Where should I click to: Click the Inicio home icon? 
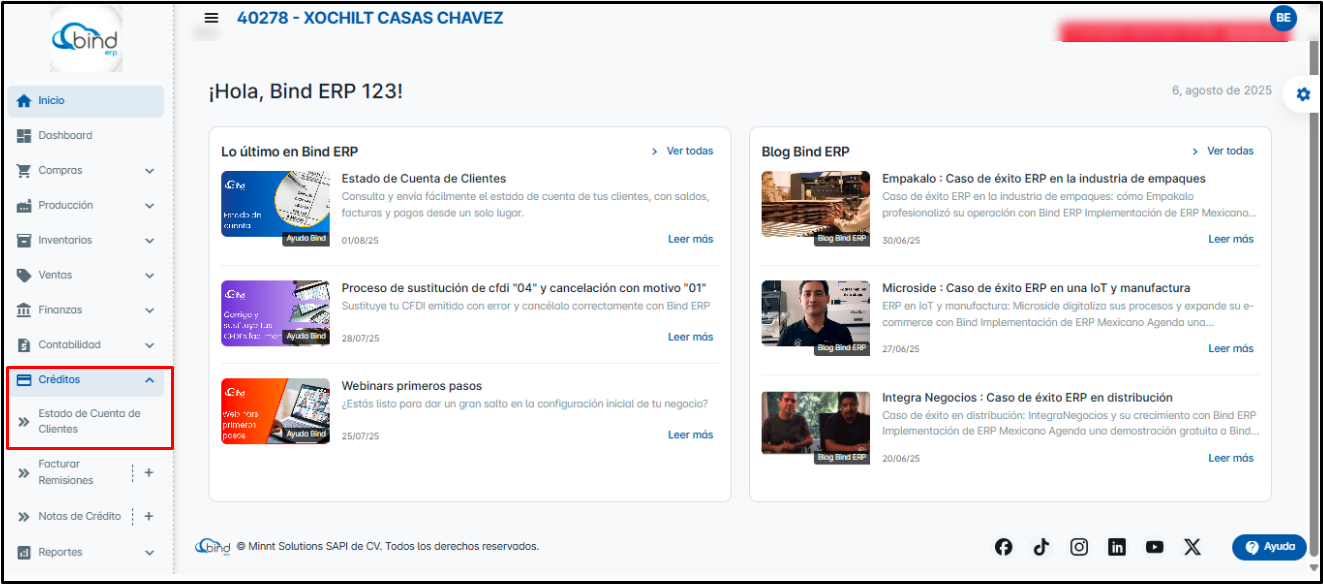point(25,101)
